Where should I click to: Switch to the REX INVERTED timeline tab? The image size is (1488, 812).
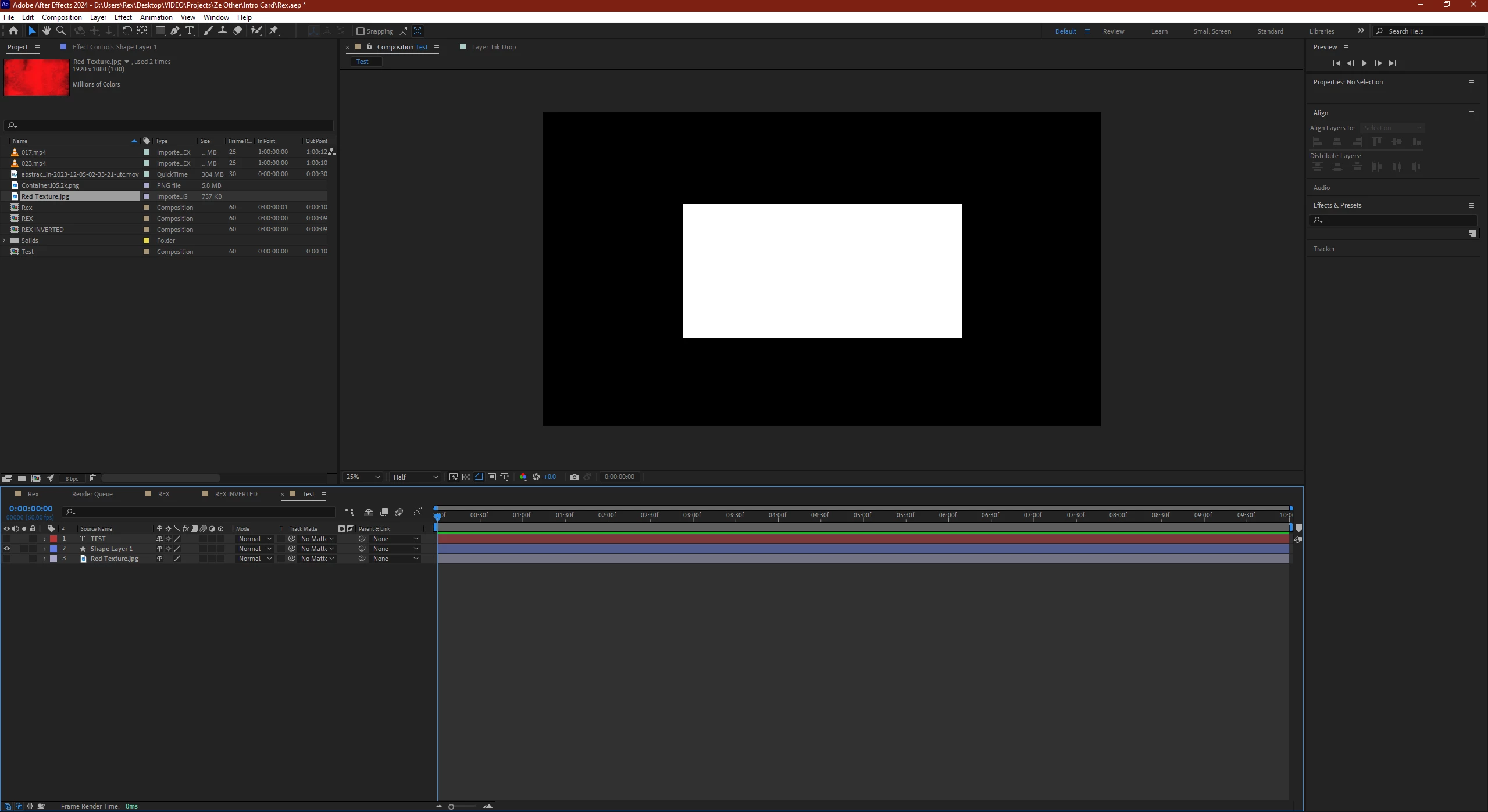tap(235, 494)
